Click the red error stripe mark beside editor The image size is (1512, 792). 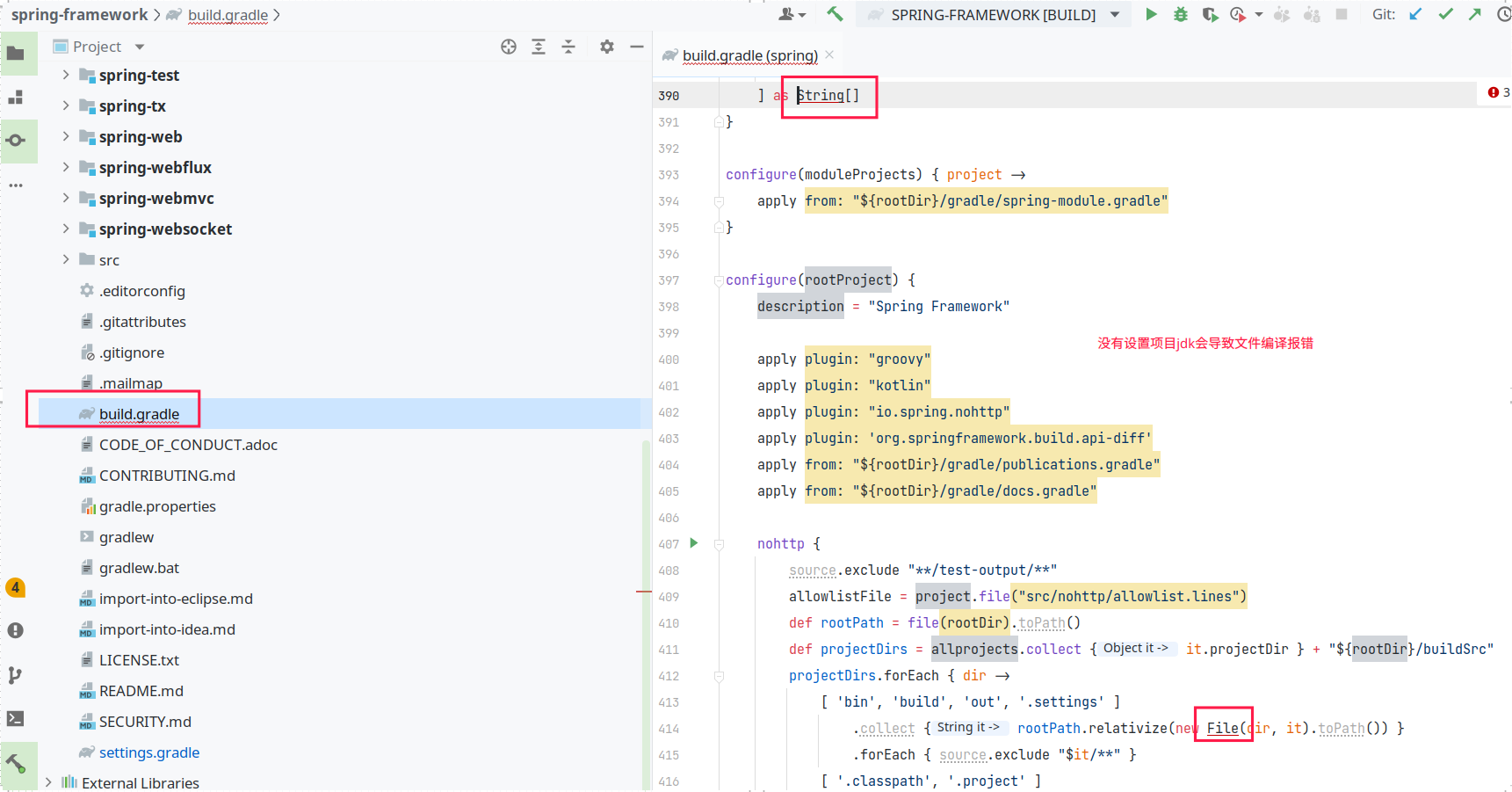tap(643, 592)
